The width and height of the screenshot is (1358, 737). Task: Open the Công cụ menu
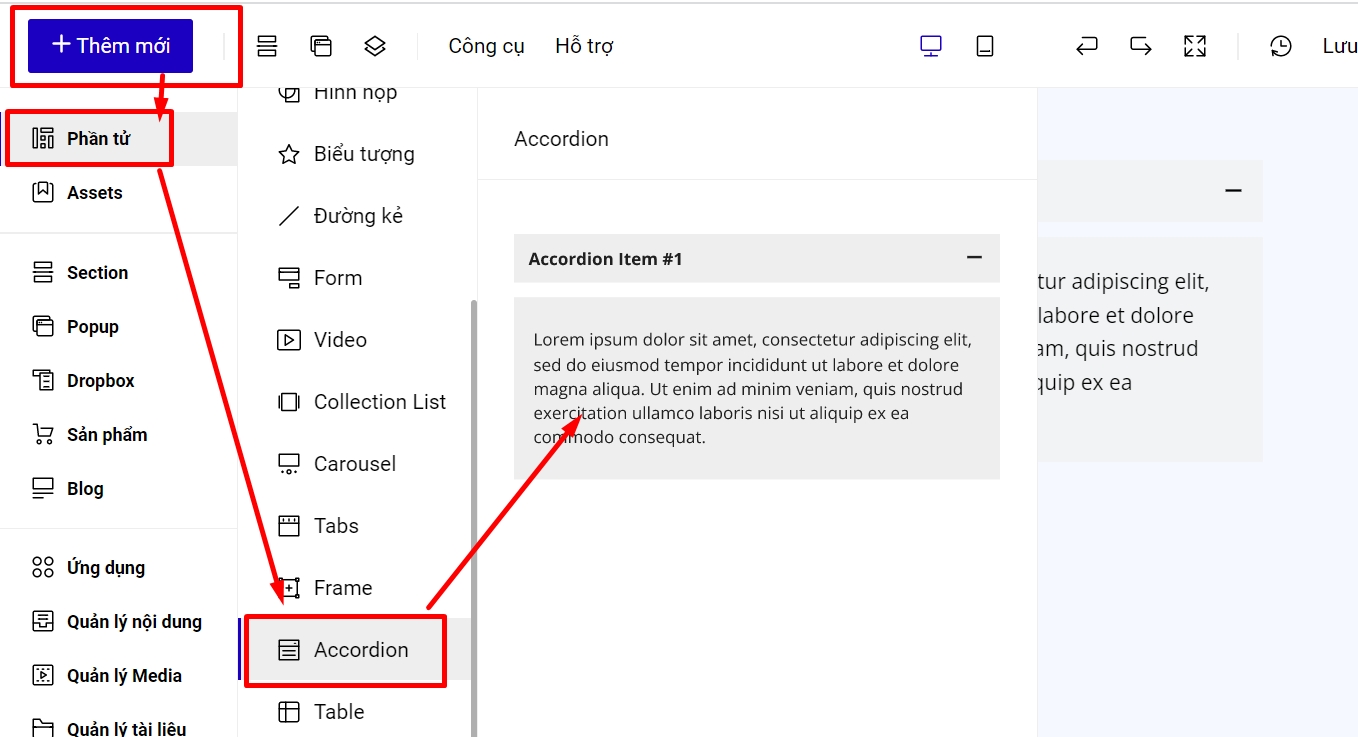(487, 46)
